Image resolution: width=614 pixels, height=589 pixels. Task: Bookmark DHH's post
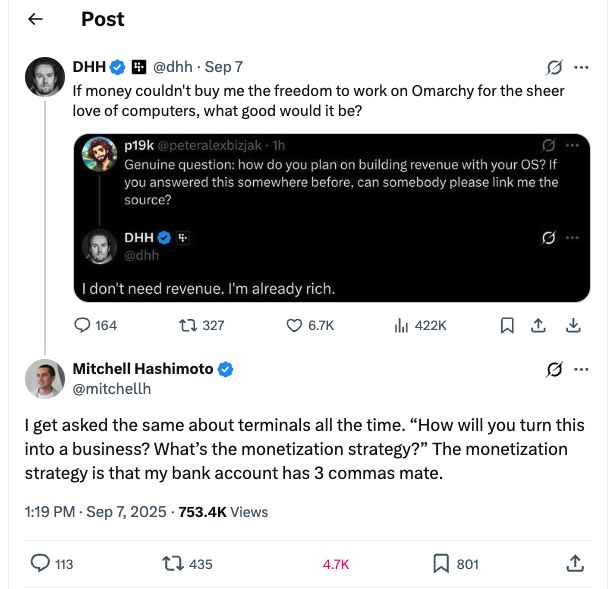click(x=507, y=325)
